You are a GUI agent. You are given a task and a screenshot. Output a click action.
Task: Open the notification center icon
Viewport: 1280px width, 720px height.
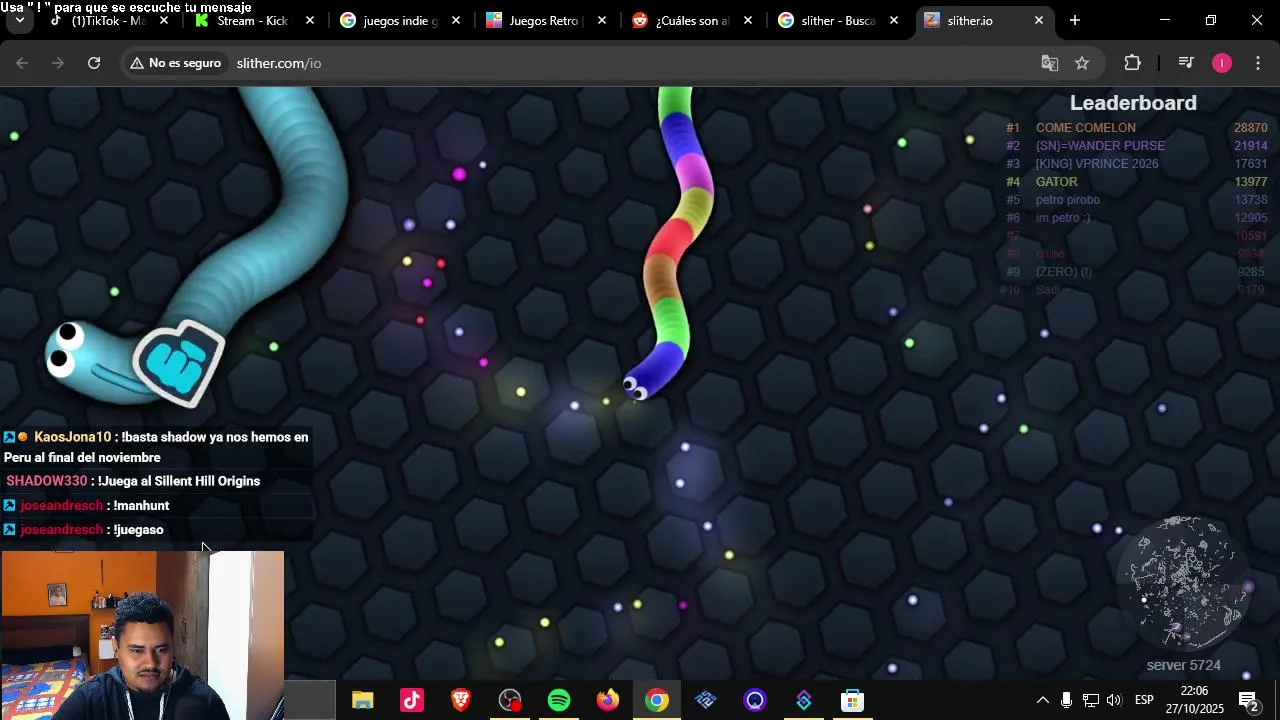coord(1248,700)
